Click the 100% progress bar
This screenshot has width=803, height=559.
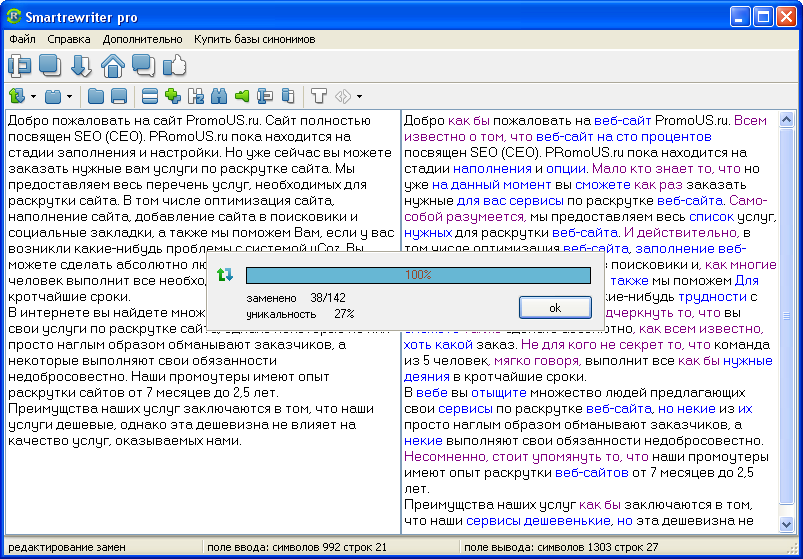tap(418, 275)
